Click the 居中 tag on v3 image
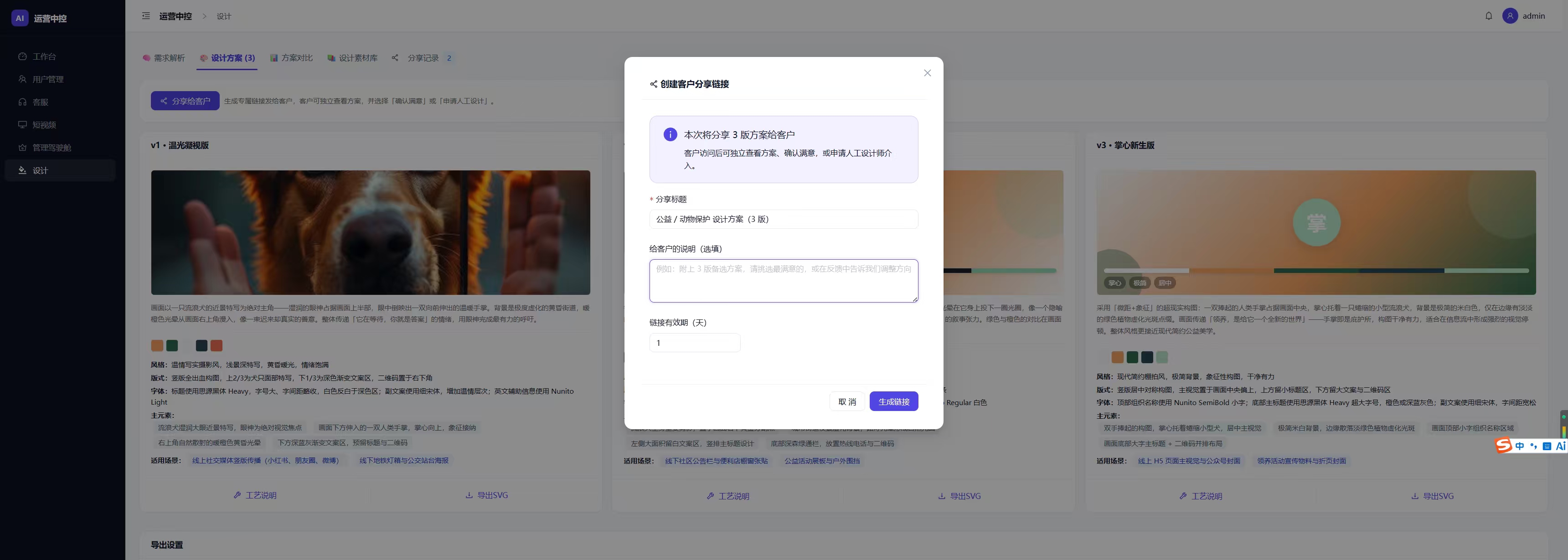This screenshot has height=560, width=1568. pos(1165,283)
